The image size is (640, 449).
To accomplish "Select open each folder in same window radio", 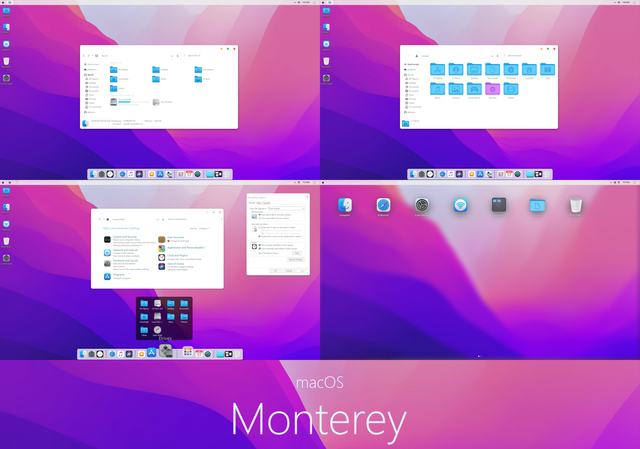I will tap(260, 215).
